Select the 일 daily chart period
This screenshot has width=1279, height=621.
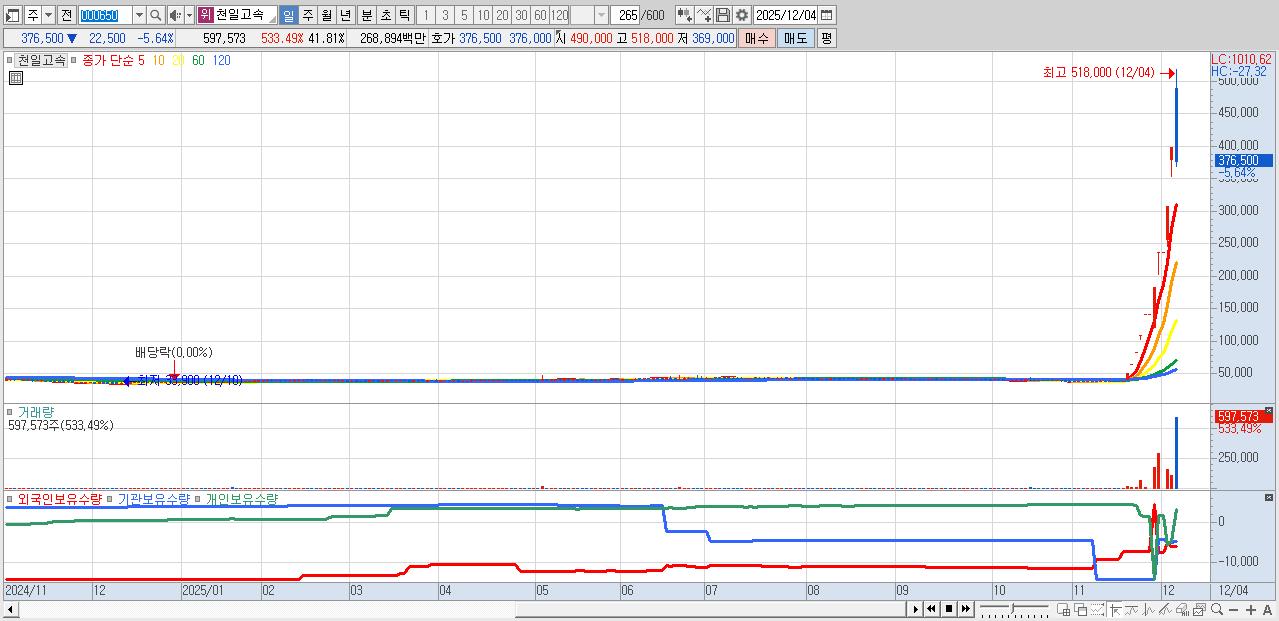pyautogui.click(x=288, y=15)
